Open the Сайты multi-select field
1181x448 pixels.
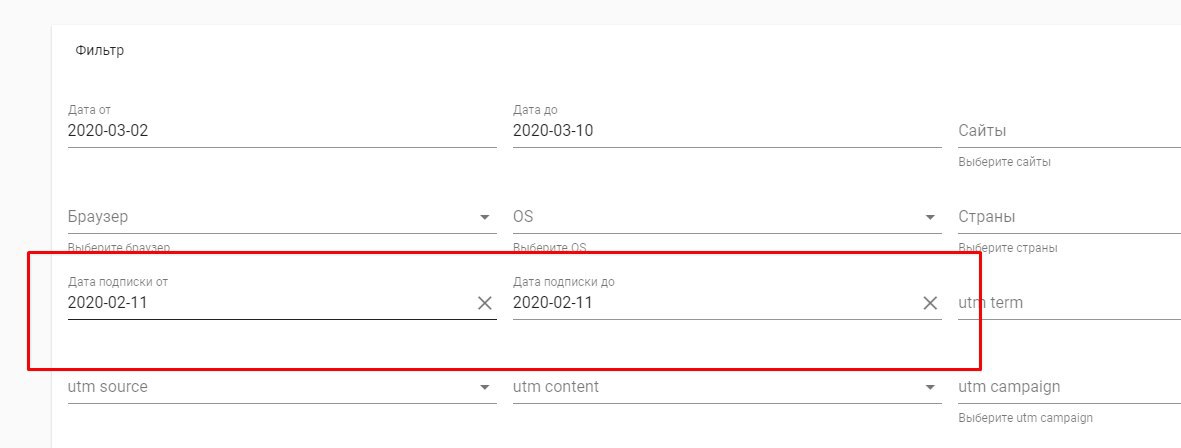click(x=1070, y=131)
